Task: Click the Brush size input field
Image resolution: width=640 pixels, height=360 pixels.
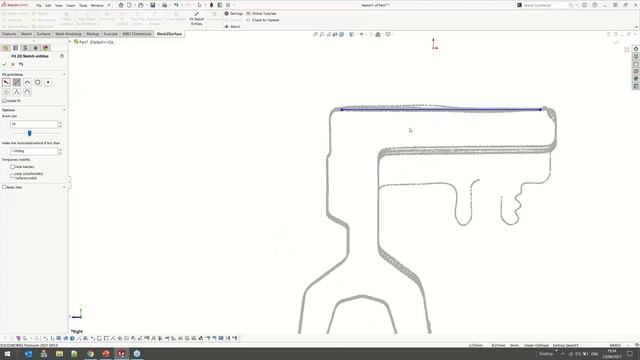Action: click(x=34, y=124)
